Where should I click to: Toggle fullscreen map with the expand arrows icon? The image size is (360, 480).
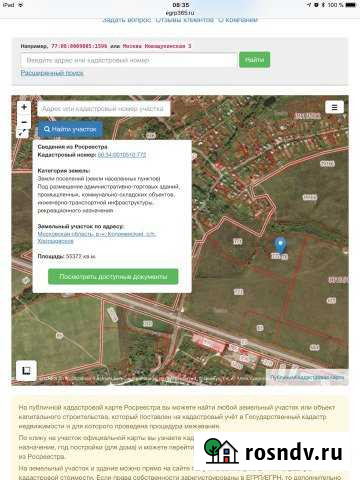click(22, 133)
